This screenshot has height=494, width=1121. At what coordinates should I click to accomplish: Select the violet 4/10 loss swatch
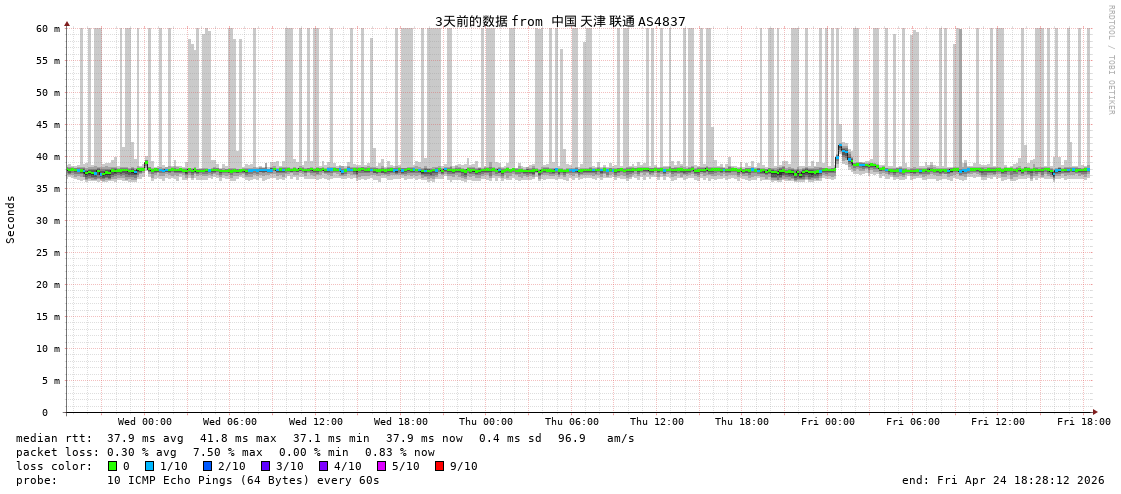point(324,466)
